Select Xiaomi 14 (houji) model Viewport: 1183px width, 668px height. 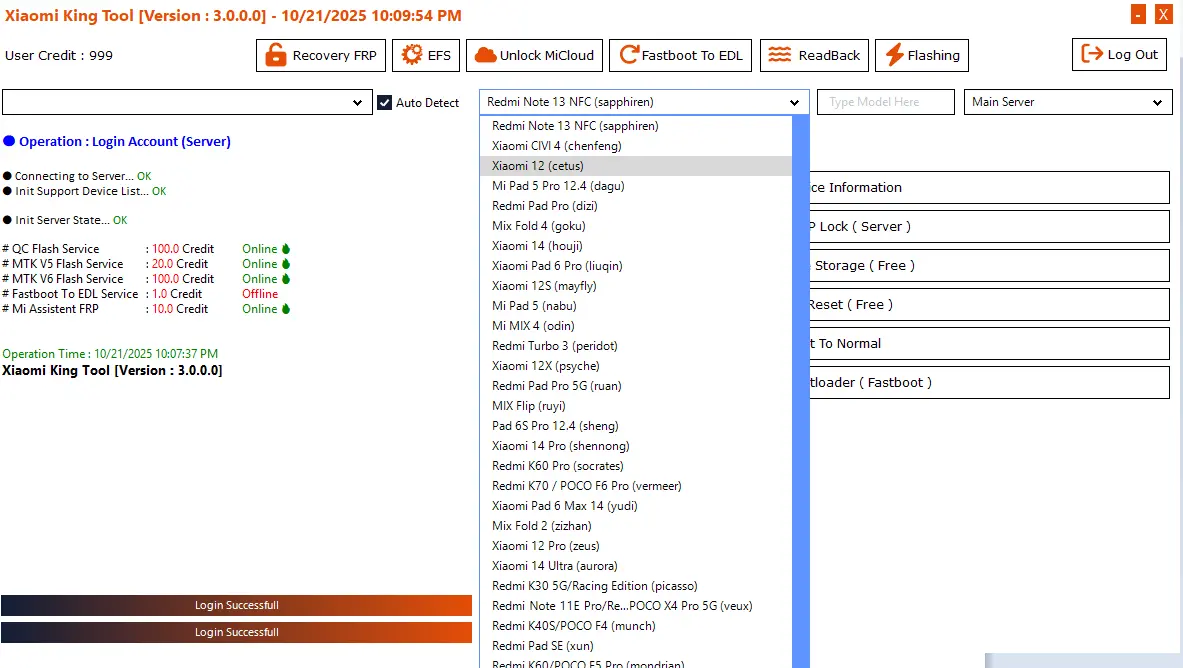tap(636, 246)
